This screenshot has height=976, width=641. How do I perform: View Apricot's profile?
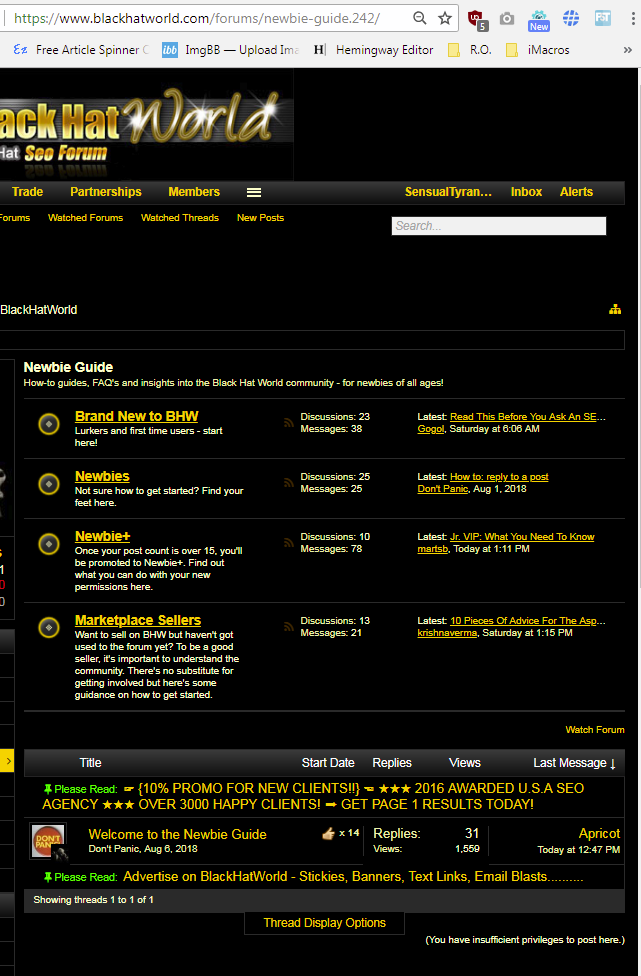[599, 833]
